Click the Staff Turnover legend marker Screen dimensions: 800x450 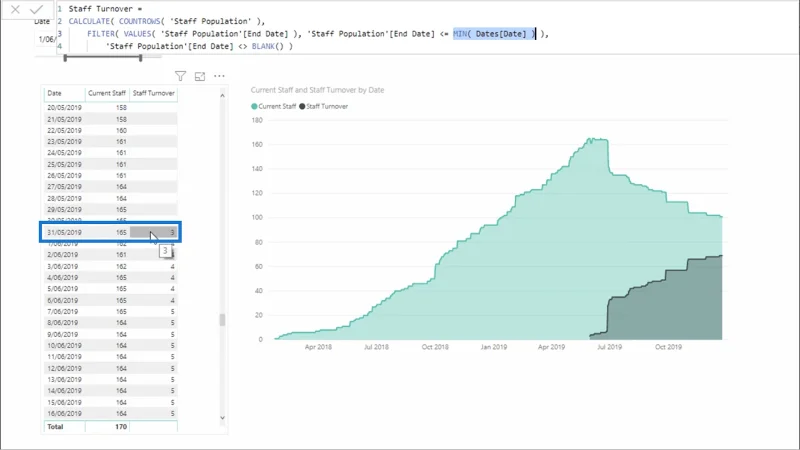[302, 106]
